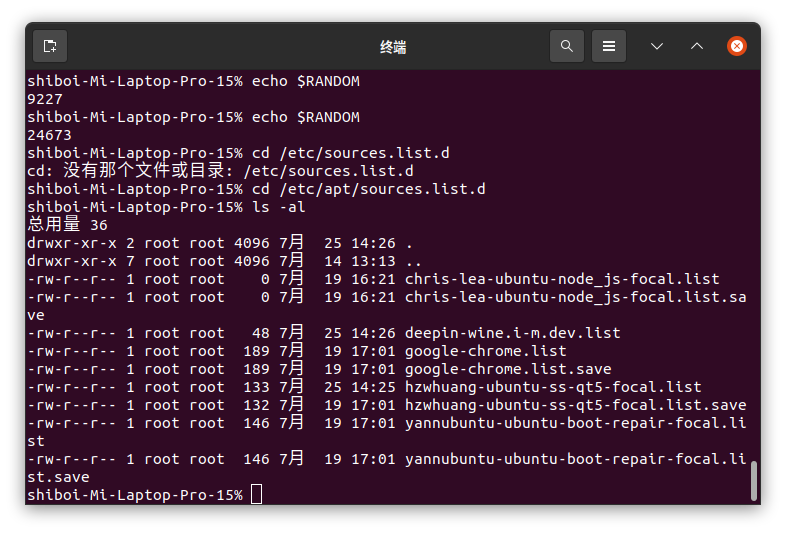Click the first 'echo $RANDOM' command

306,81
